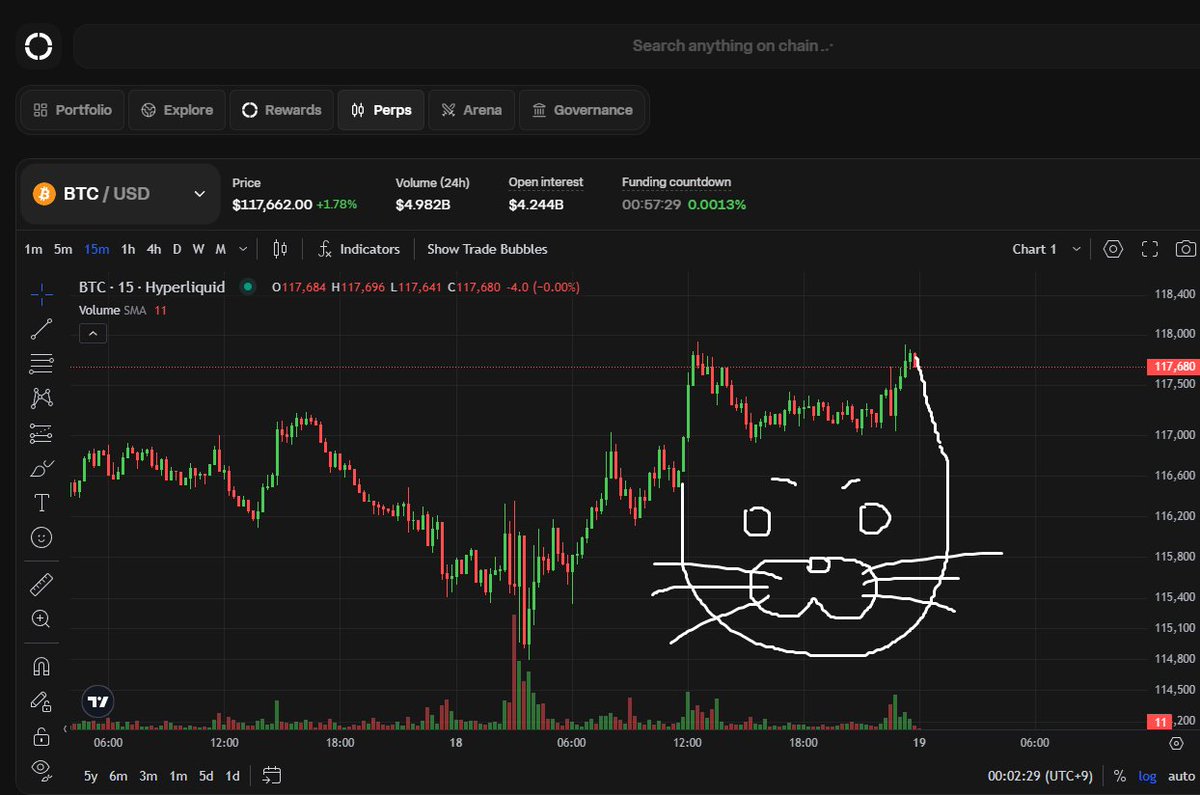
Task: Click the Funding countdown label
Action: point(676,182)
